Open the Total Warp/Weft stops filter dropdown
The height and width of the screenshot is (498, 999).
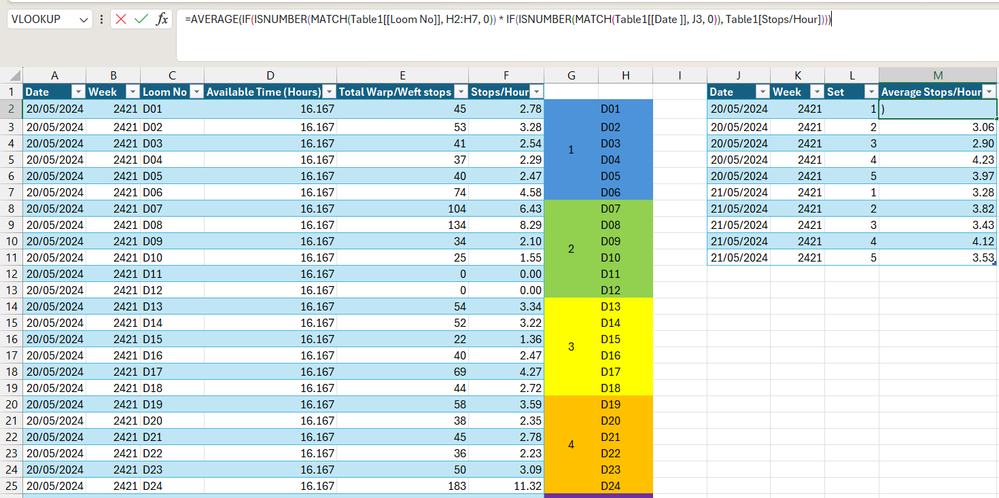click(461, 92)
